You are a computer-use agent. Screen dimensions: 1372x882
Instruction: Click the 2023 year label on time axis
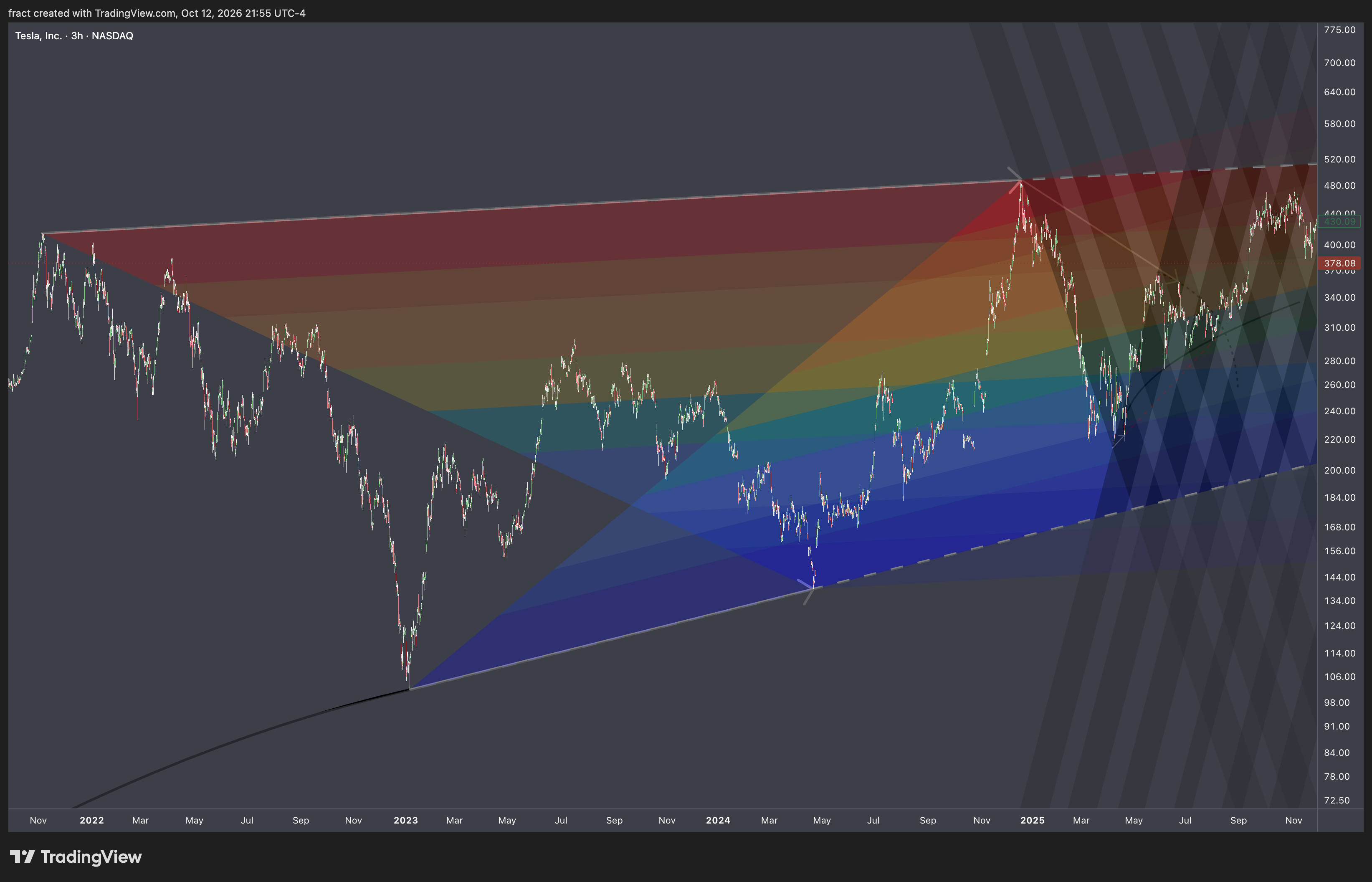pos(405,820)
